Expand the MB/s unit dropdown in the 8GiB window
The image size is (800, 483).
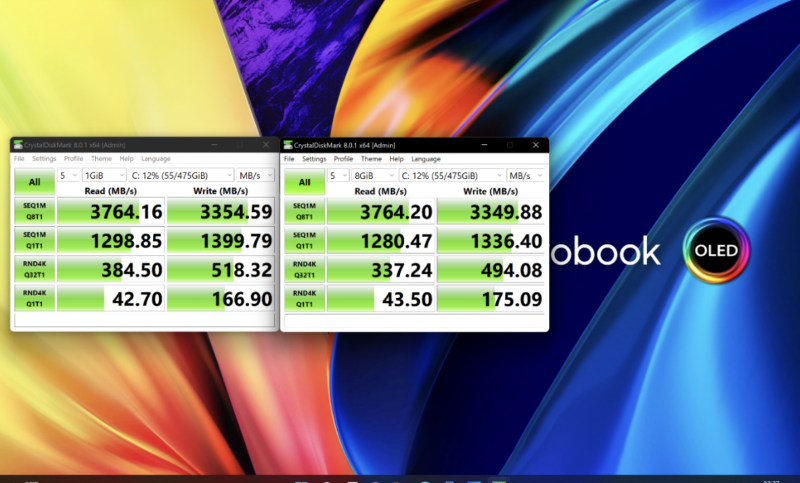(x=526, y=175)
